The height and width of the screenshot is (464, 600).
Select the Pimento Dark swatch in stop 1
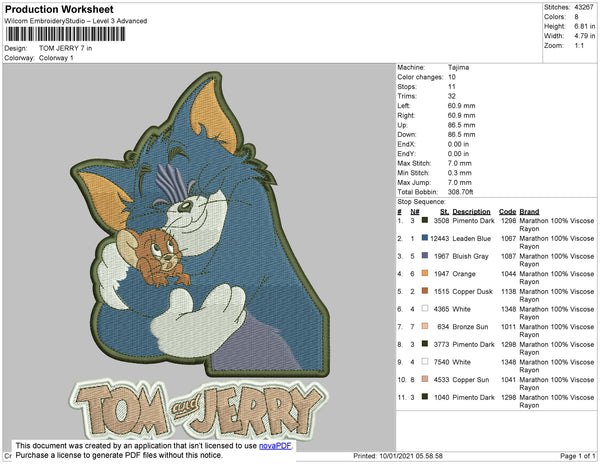425,220
